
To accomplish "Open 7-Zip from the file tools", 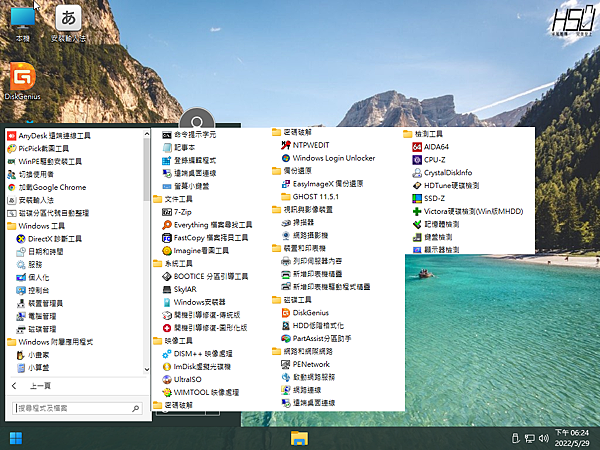I will (183, 212).
